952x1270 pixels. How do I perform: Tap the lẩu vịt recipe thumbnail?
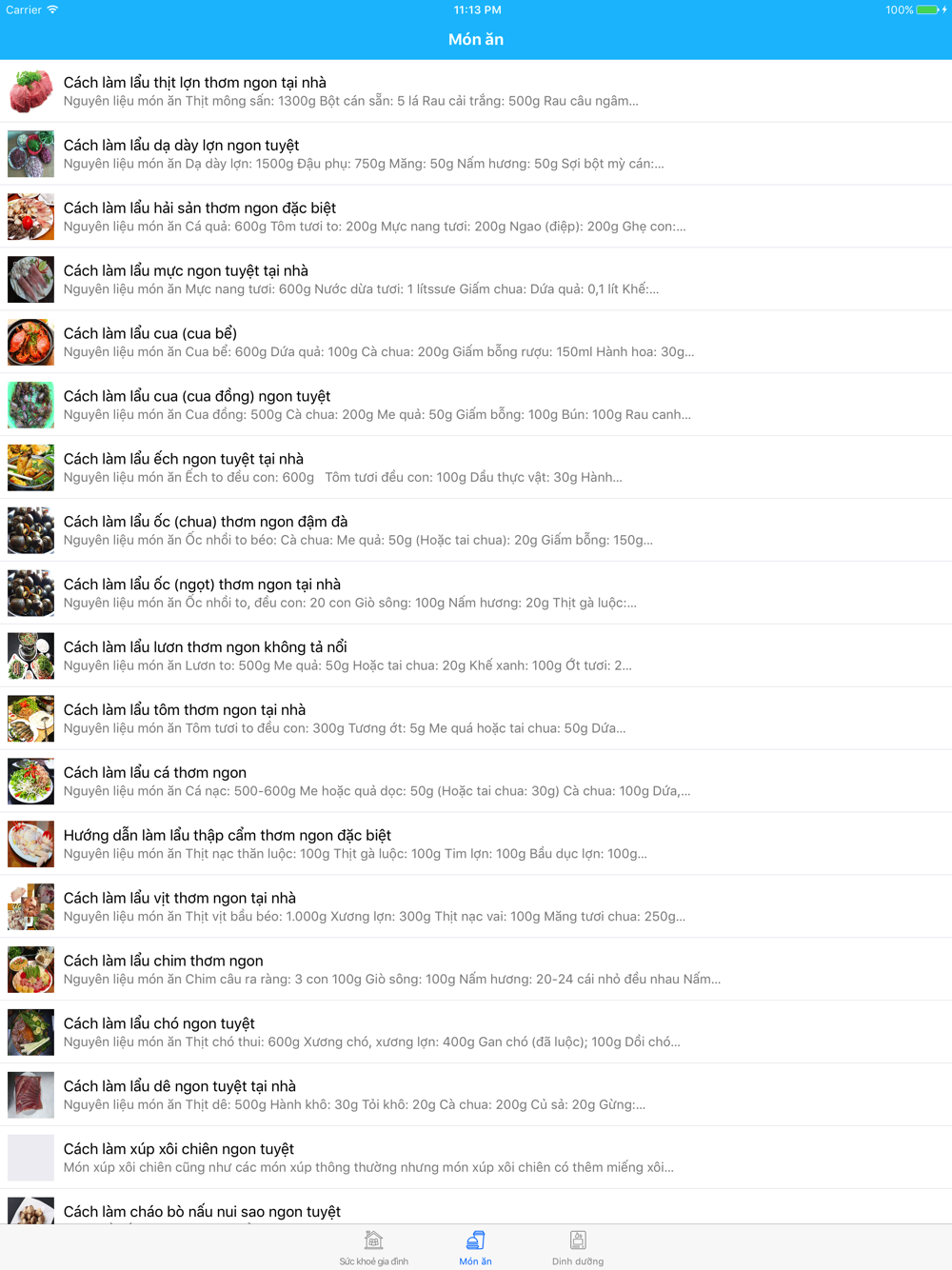pyautogui.click(x=30, y=906)
